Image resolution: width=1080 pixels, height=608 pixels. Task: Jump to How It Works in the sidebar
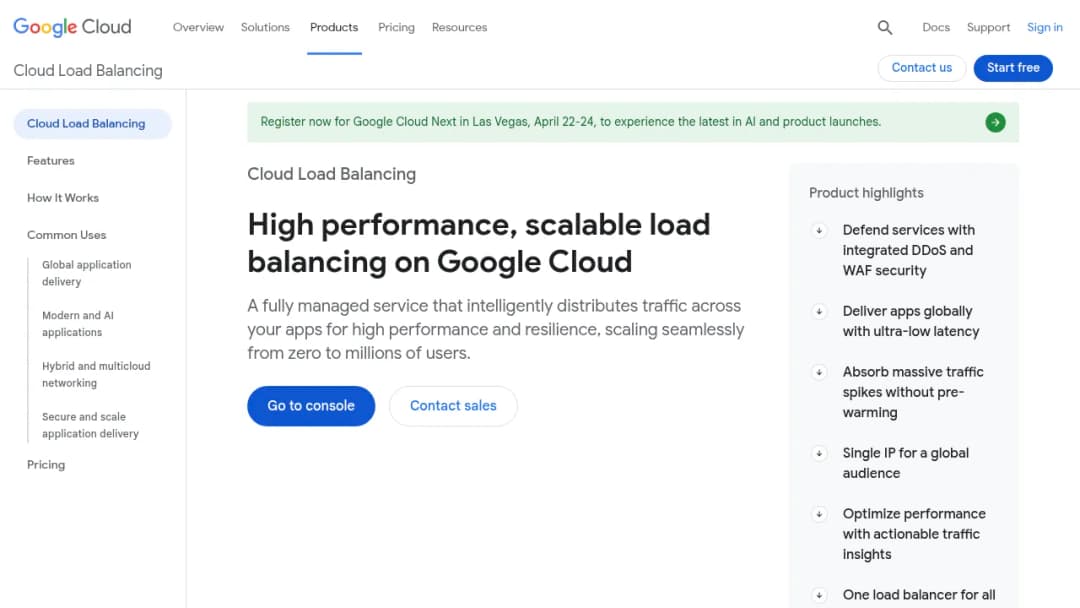pos(63,198)
